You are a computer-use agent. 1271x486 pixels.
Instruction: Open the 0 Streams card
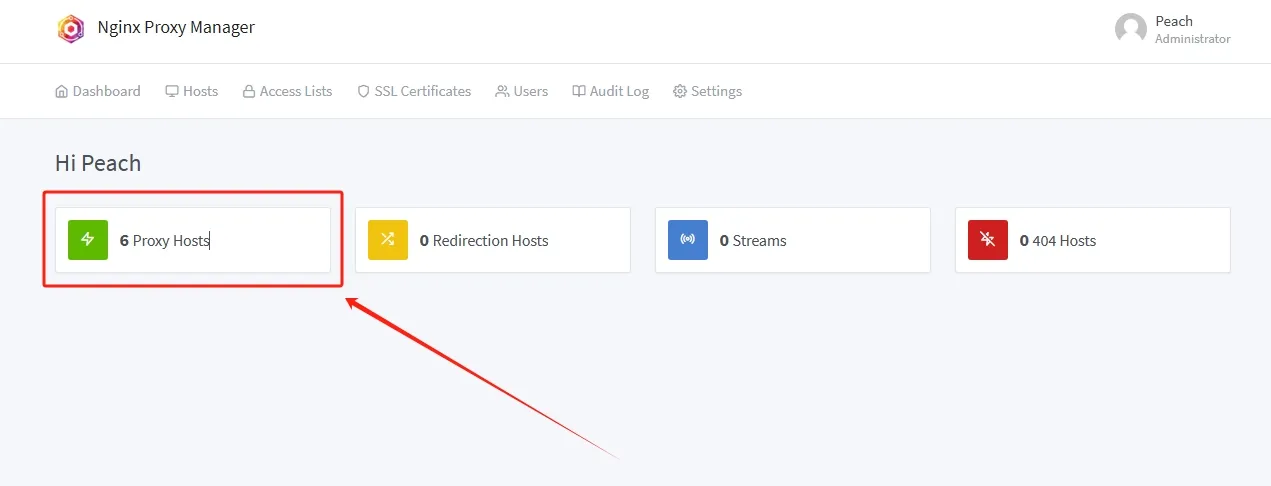[x=793, y=240]
